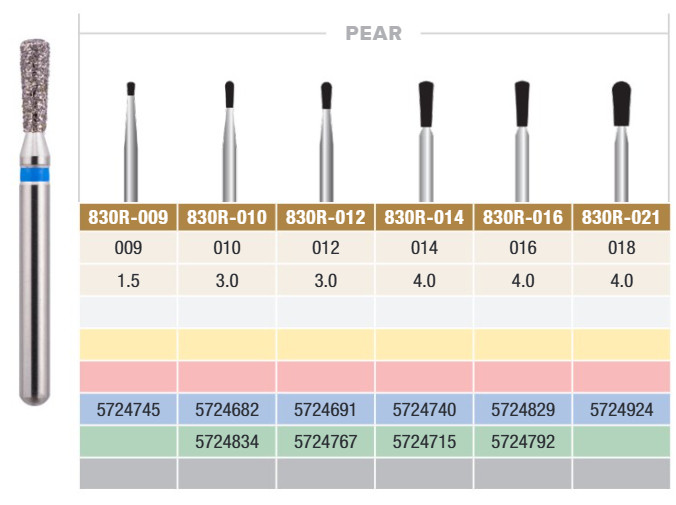Click green row part number 5724792
Screen dimensions: 676x505
point(523,442)
